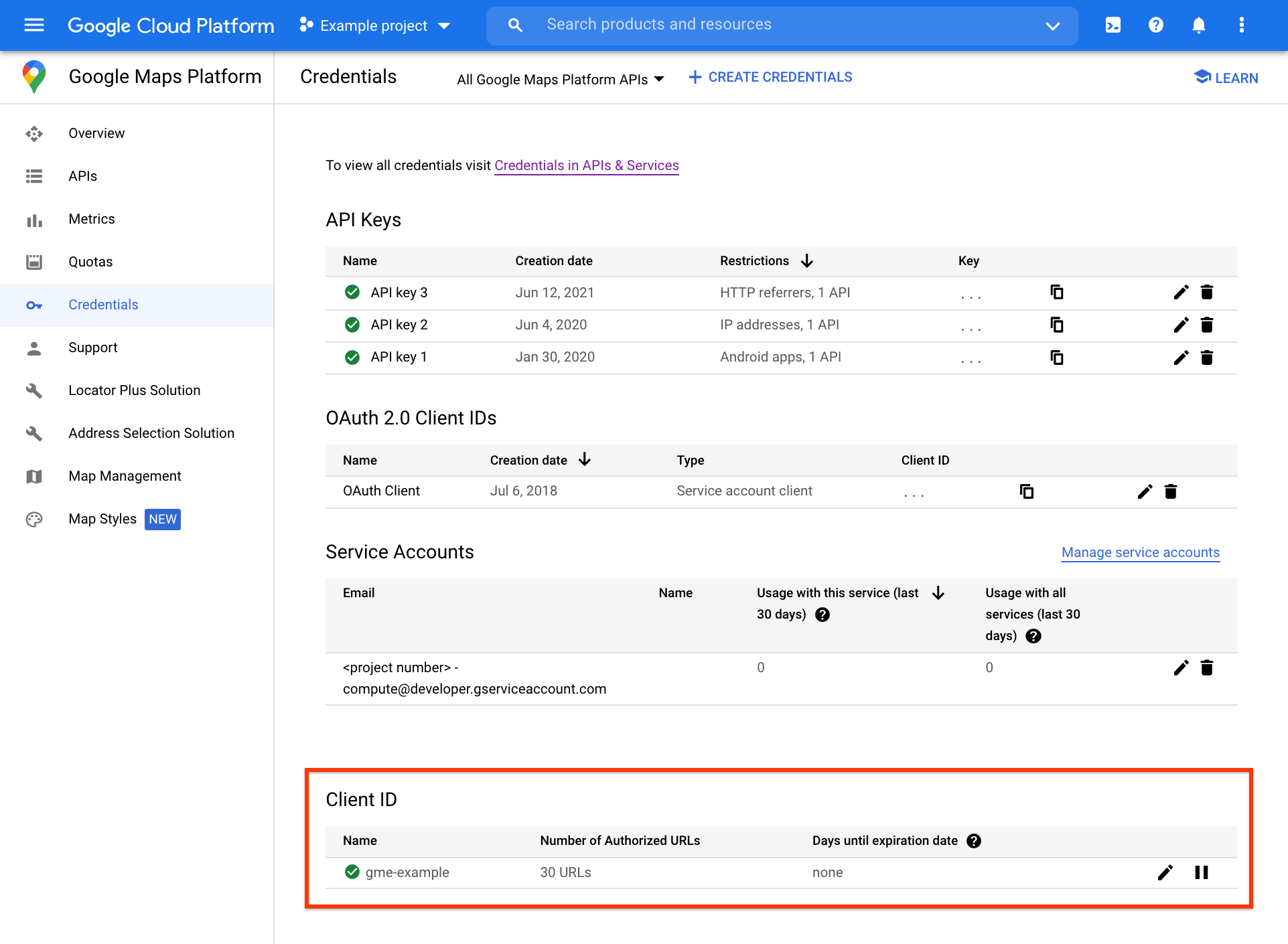Click the delete icon for gme-example

pos(1202,872)
